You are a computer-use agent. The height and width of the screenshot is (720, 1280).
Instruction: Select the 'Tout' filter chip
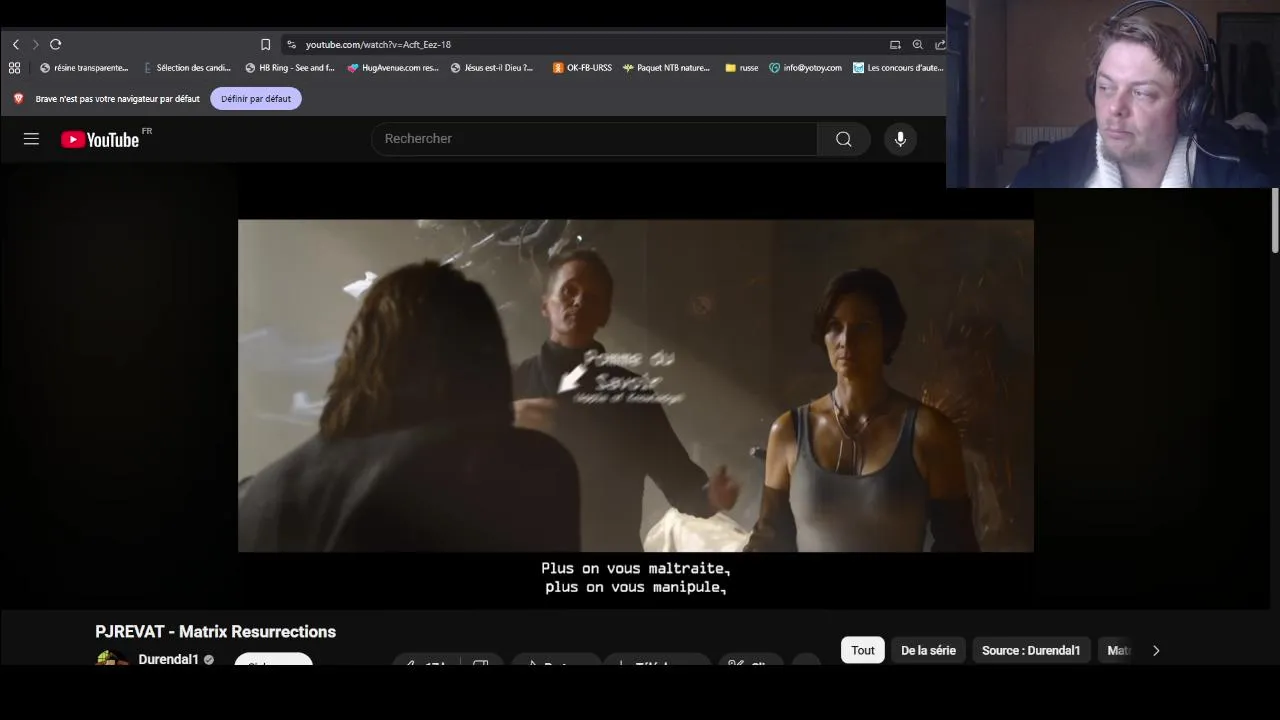tap(863, 650)
